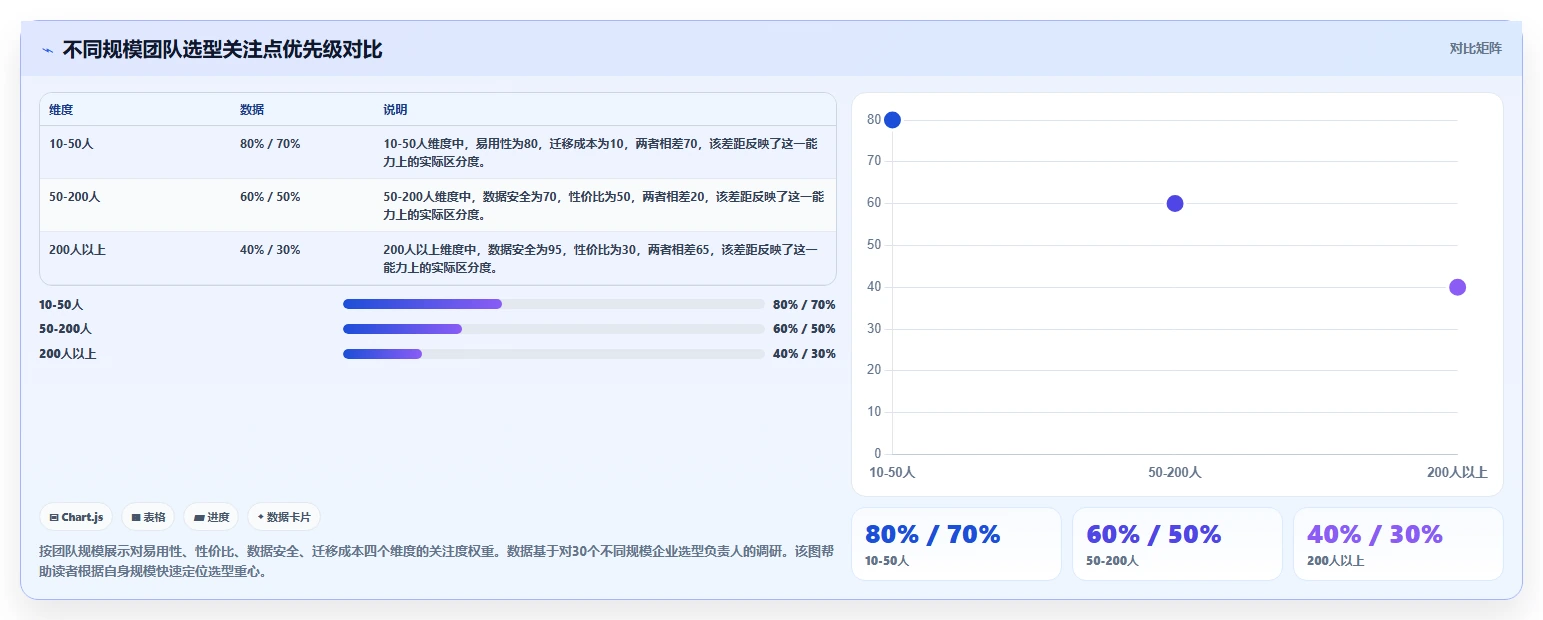1543x620 pixels.
Task: Select the Chart.js tag chip
Action: 76,517
